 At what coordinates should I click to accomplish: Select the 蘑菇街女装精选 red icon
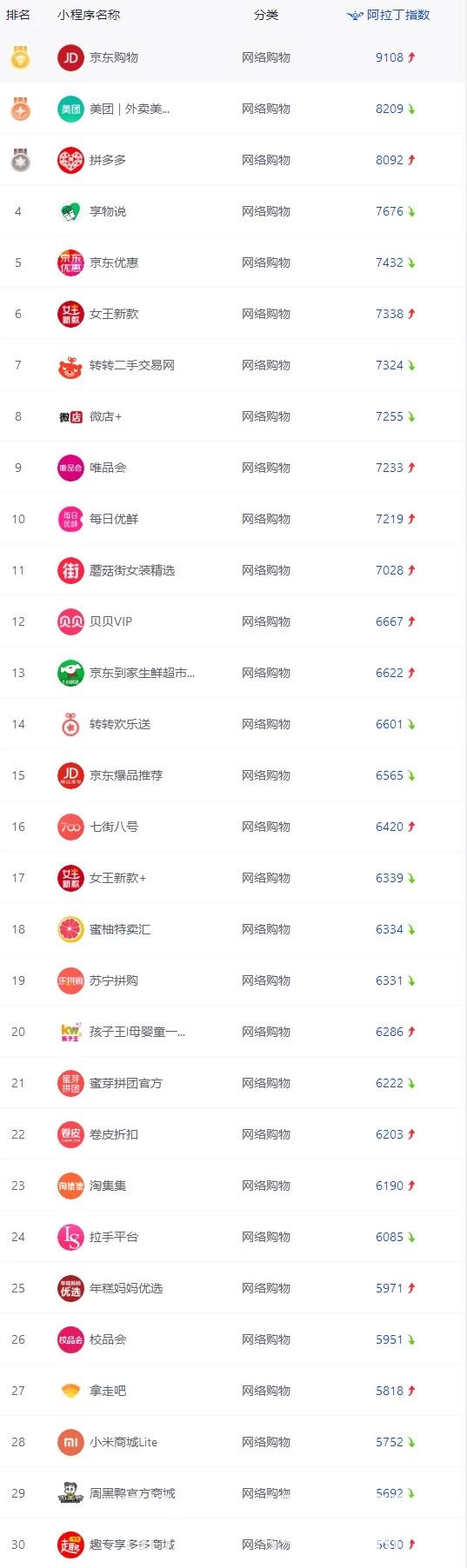coord(70,570)
